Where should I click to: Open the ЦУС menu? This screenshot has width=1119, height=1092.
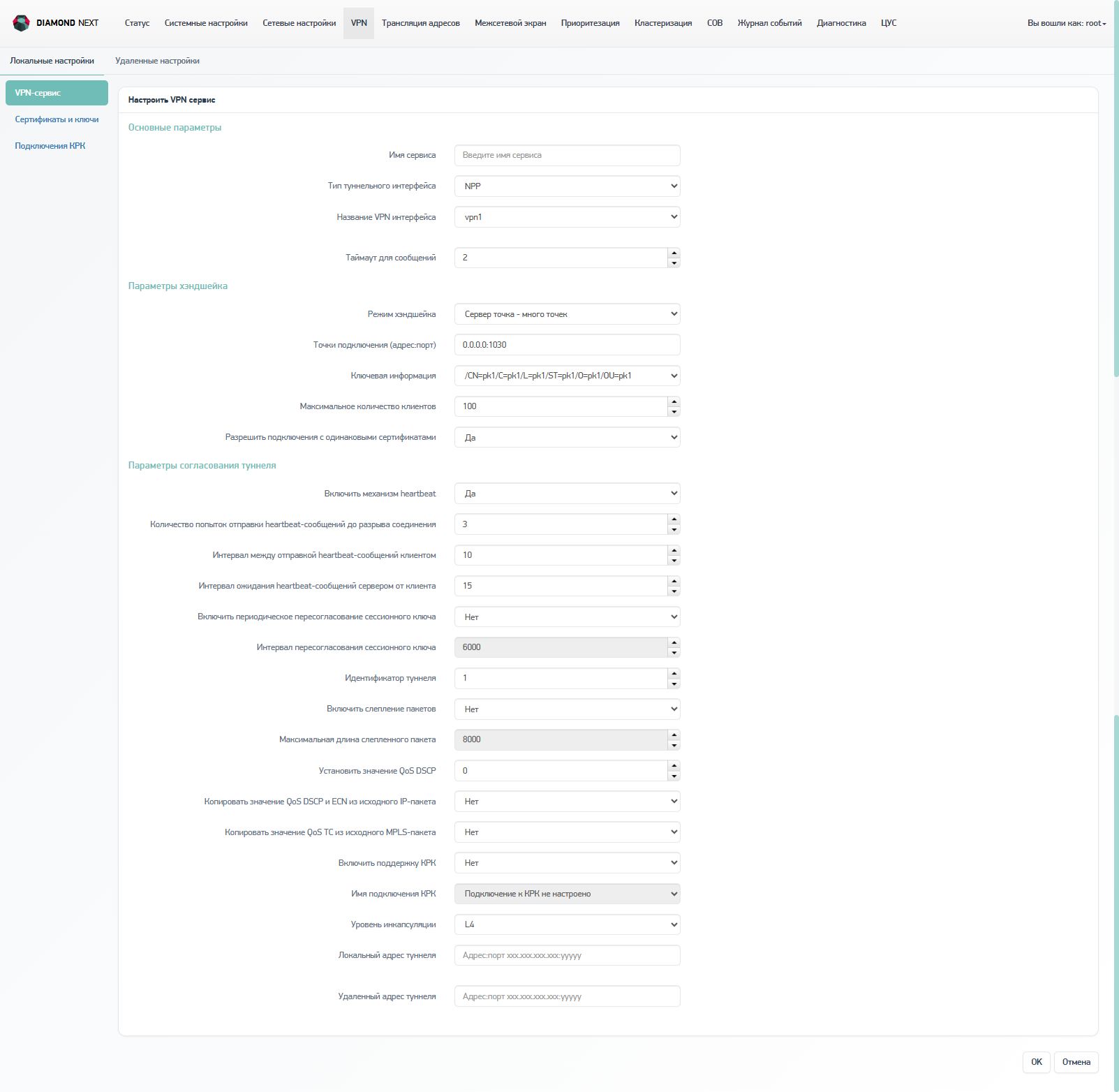[x=889, y=23]
